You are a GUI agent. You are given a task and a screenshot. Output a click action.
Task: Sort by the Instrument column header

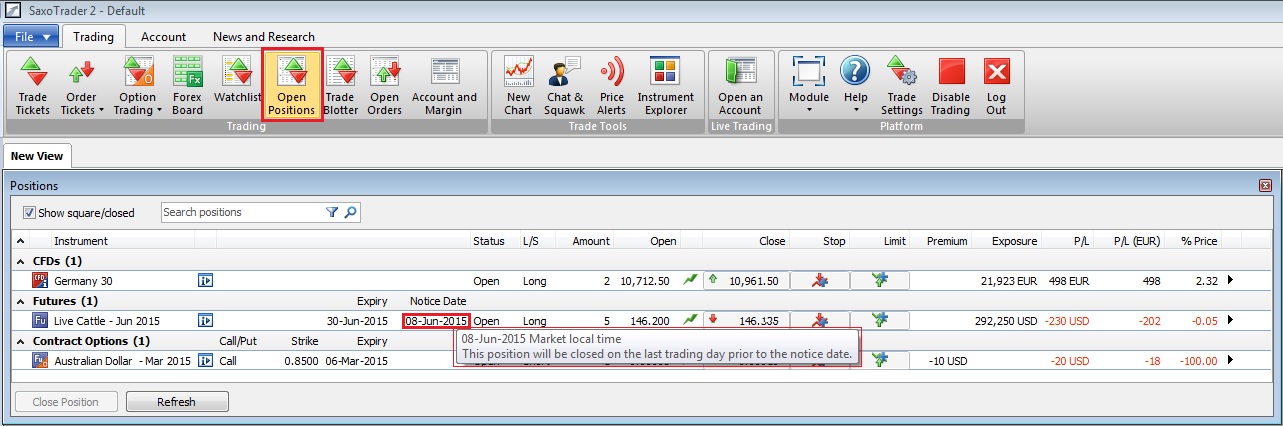[x=81, y=241]
